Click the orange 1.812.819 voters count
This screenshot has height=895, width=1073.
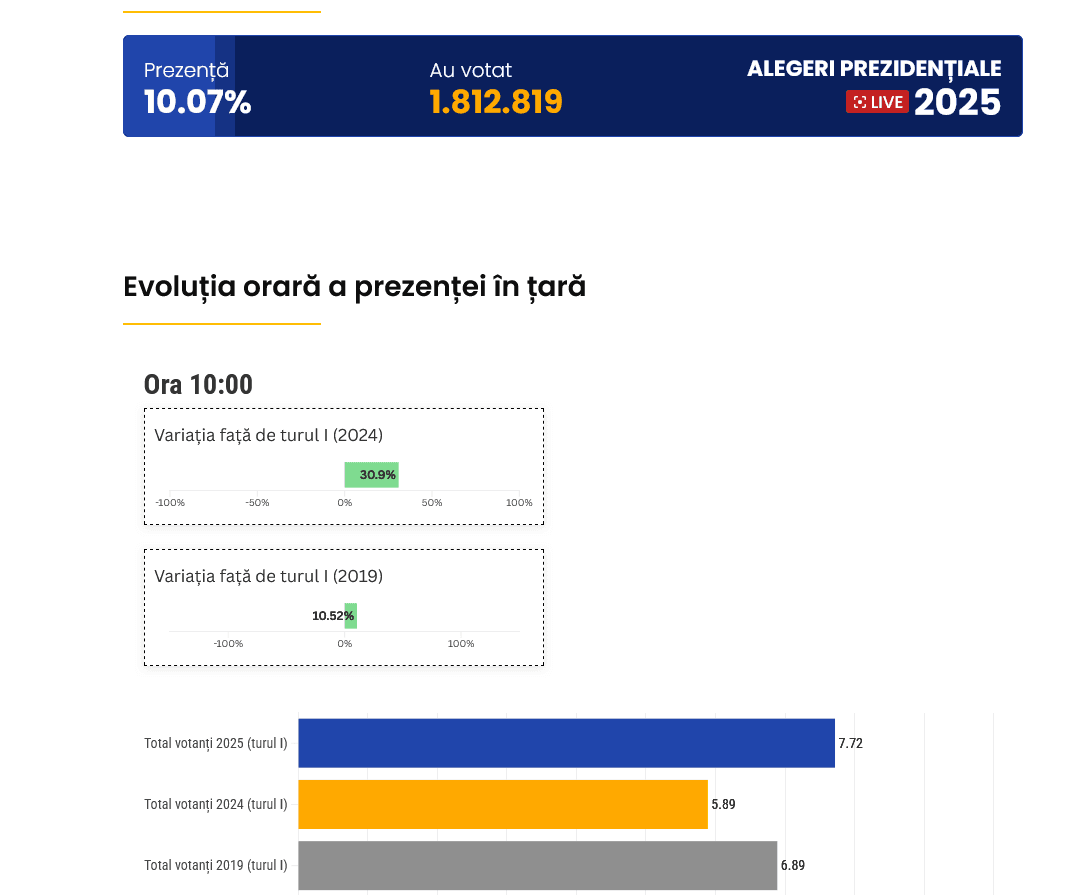496,102
